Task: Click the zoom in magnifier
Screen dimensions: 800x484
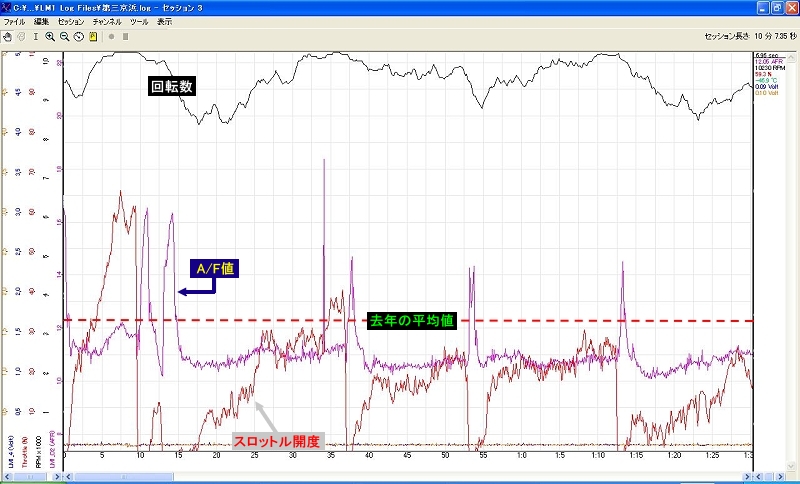Action: coord(50,37)
